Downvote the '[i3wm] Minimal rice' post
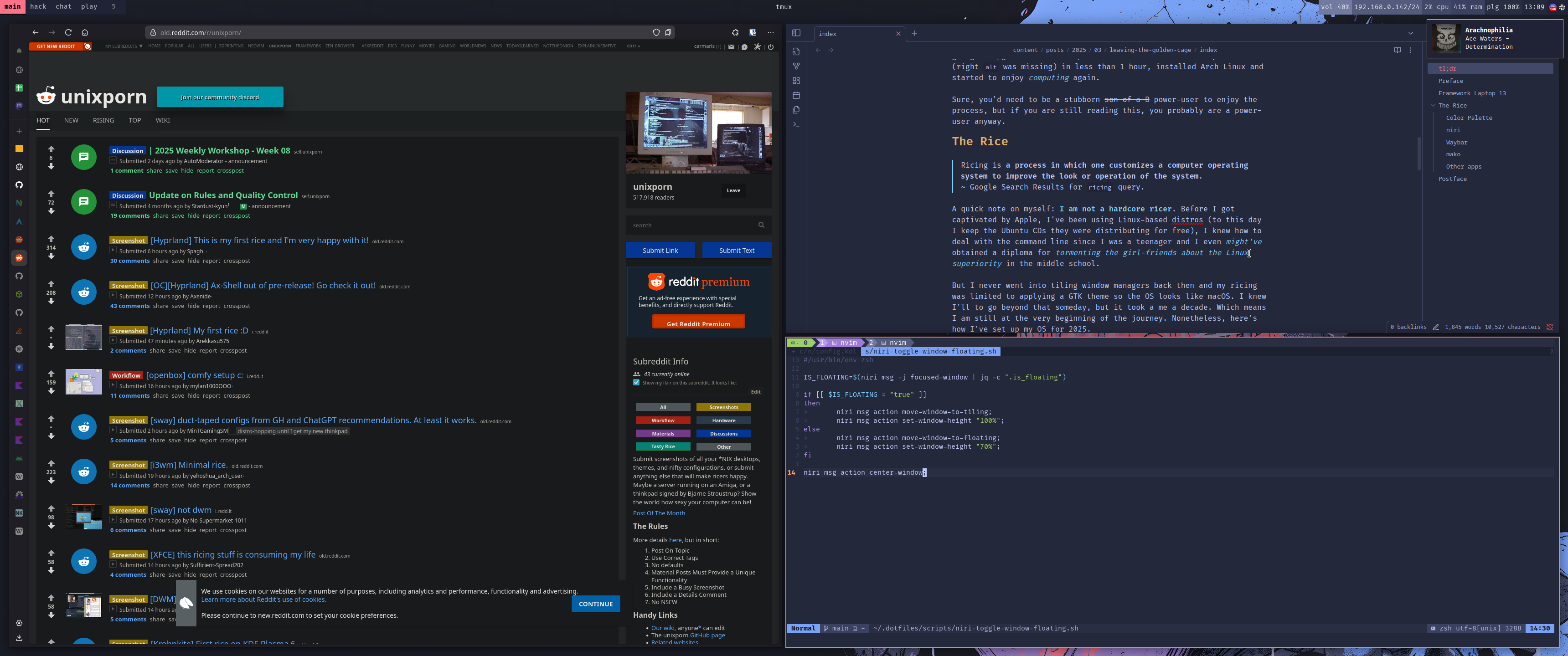1568x656 pixels. [x=51, y=481]
